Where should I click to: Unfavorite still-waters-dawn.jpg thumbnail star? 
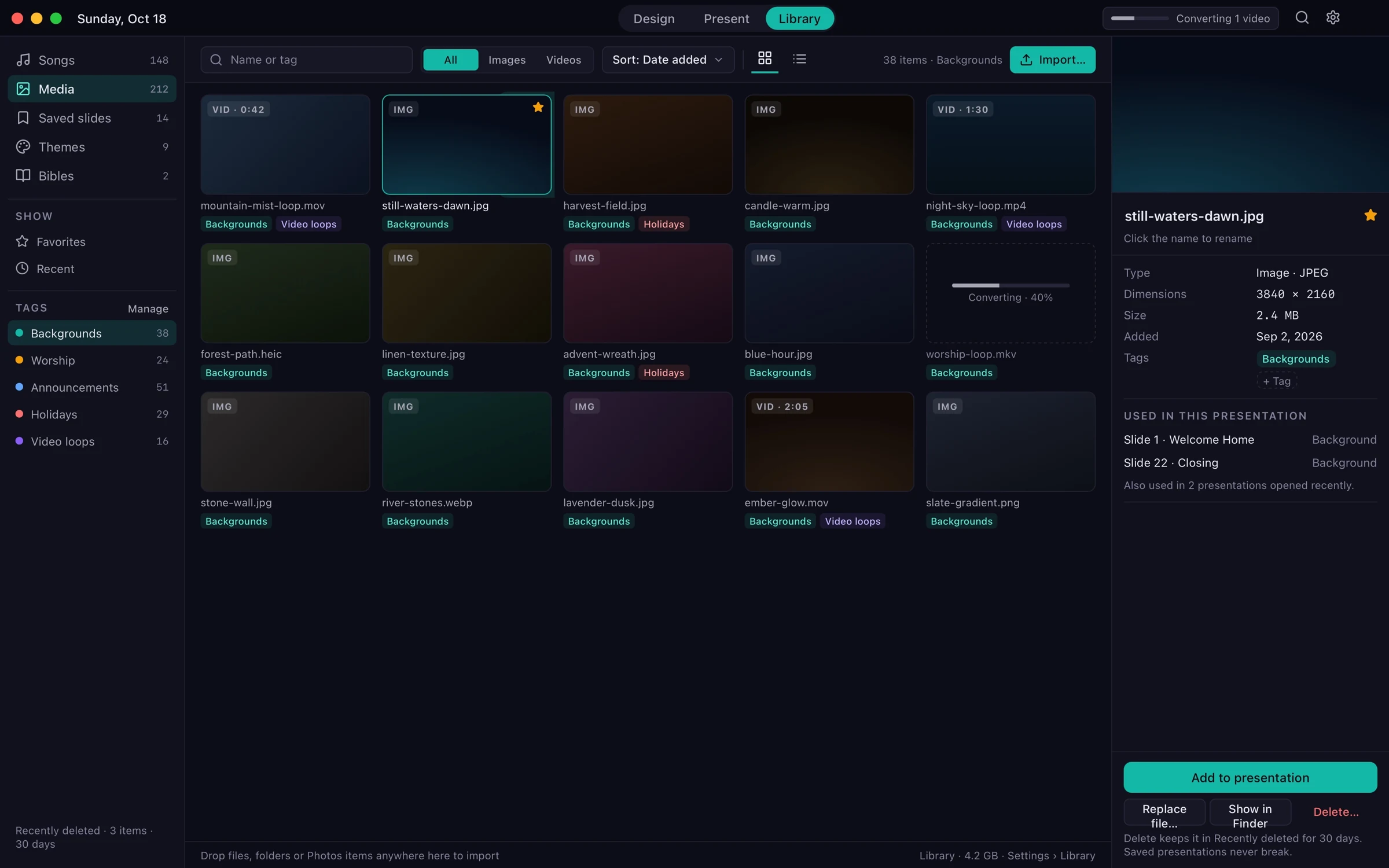click(x=538, y=107)
